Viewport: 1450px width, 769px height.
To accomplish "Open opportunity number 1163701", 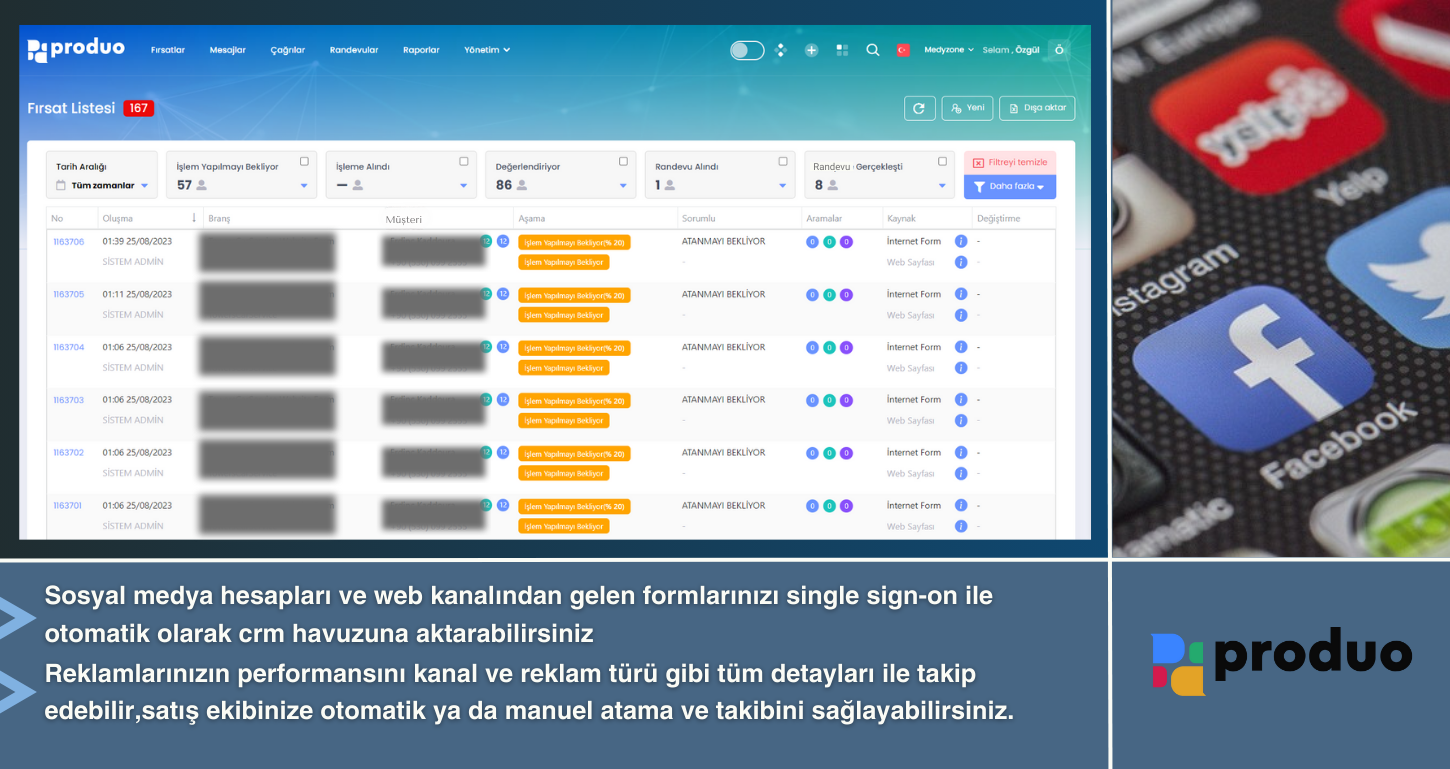I will pyautogui.click(x=69, y=505).
